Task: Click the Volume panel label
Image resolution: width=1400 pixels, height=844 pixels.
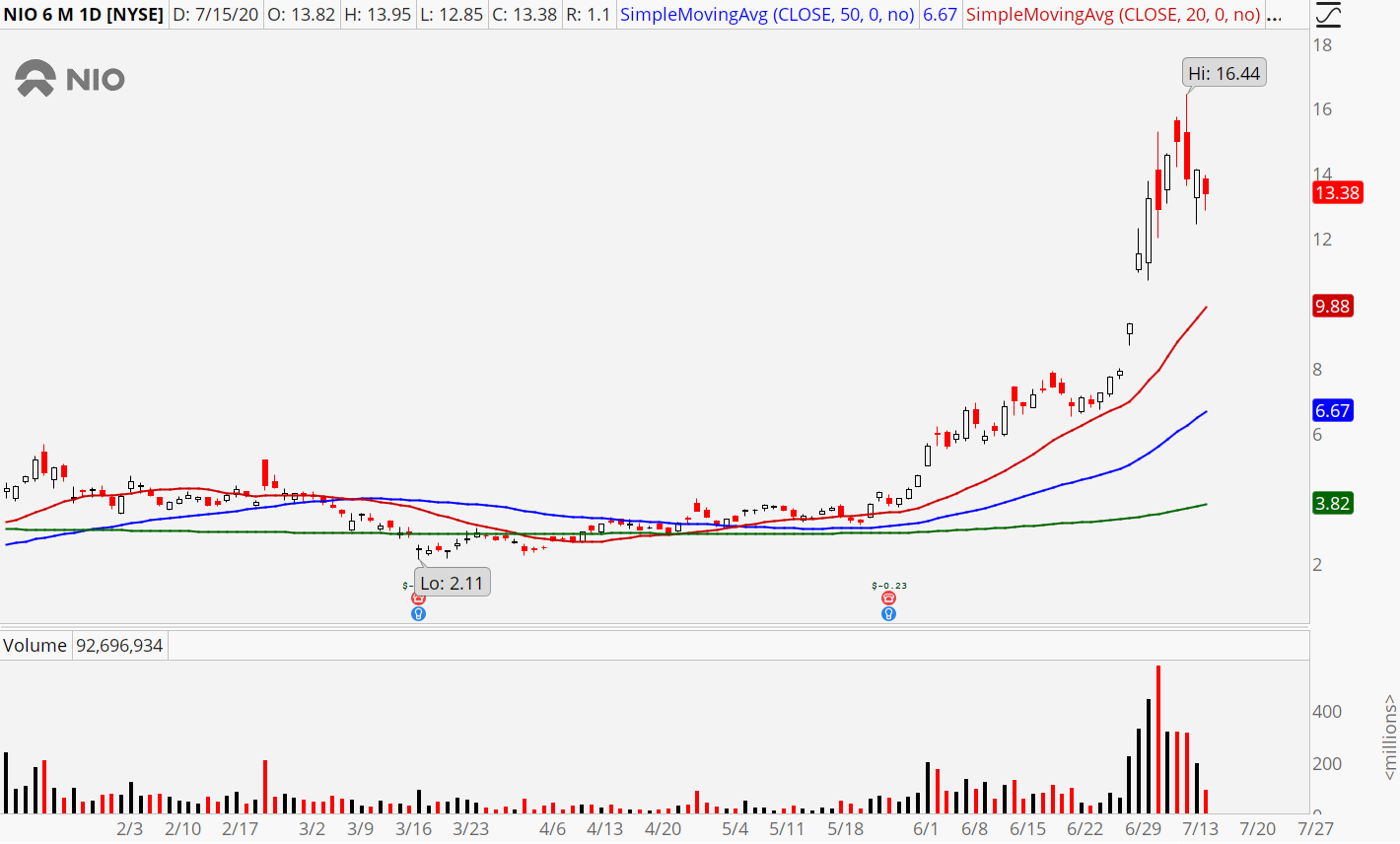Action: tap(35, 646)
